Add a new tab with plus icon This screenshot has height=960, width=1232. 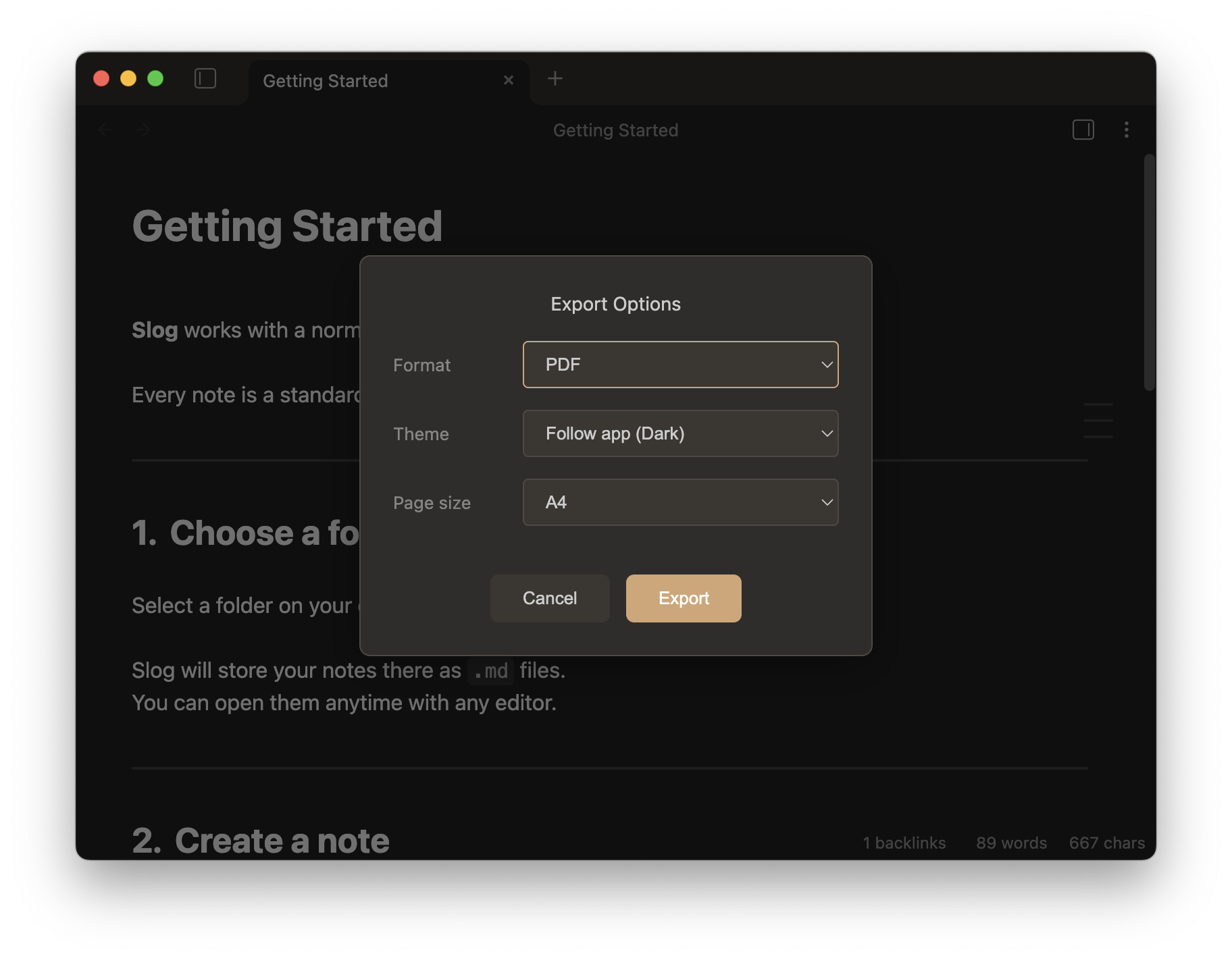(x=555, y=79)
